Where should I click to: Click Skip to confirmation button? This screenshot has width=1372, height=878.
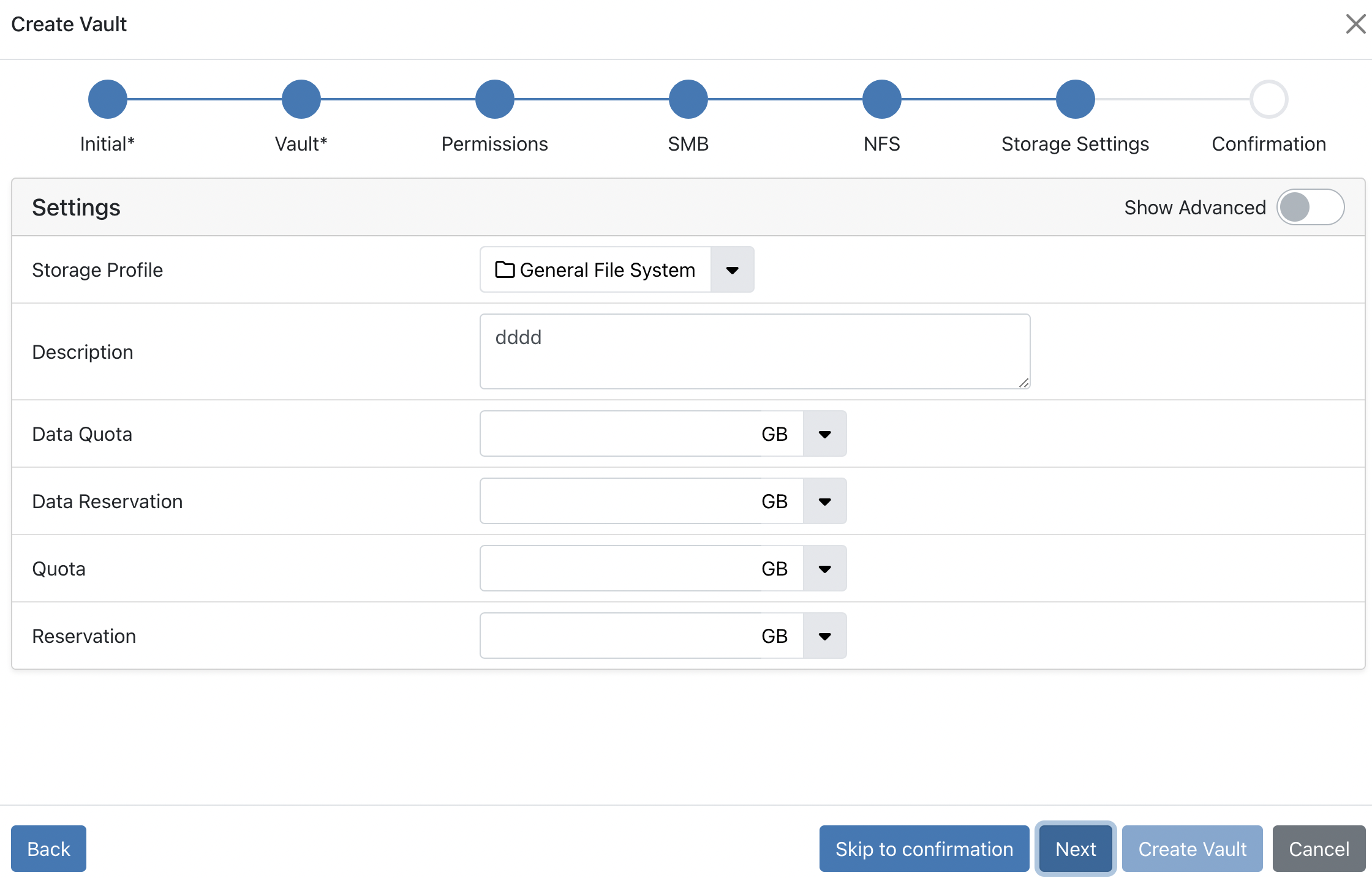[924, 849]
